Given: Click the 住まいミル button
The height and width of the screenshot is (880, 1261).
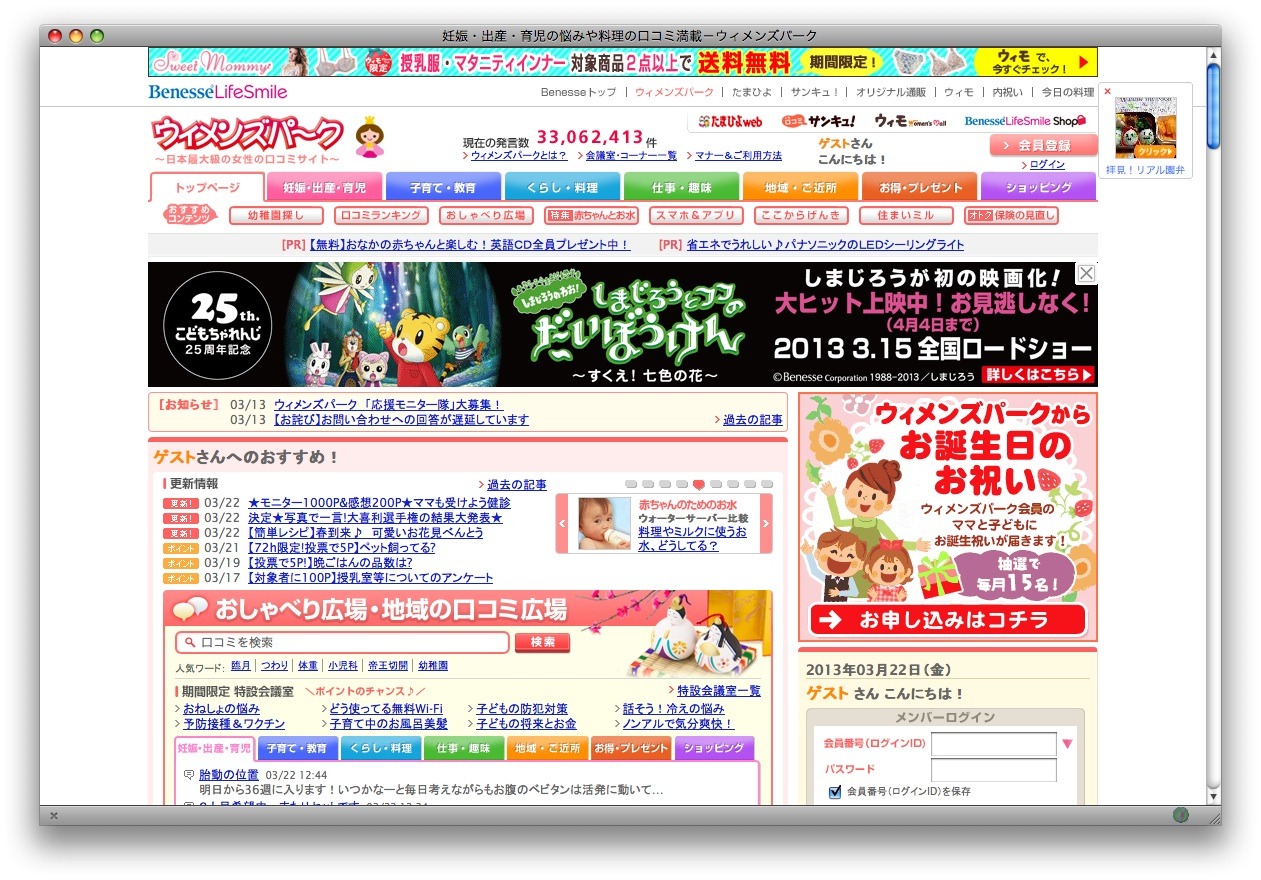Looking at the screenshot, I should [x=906, y=215].
